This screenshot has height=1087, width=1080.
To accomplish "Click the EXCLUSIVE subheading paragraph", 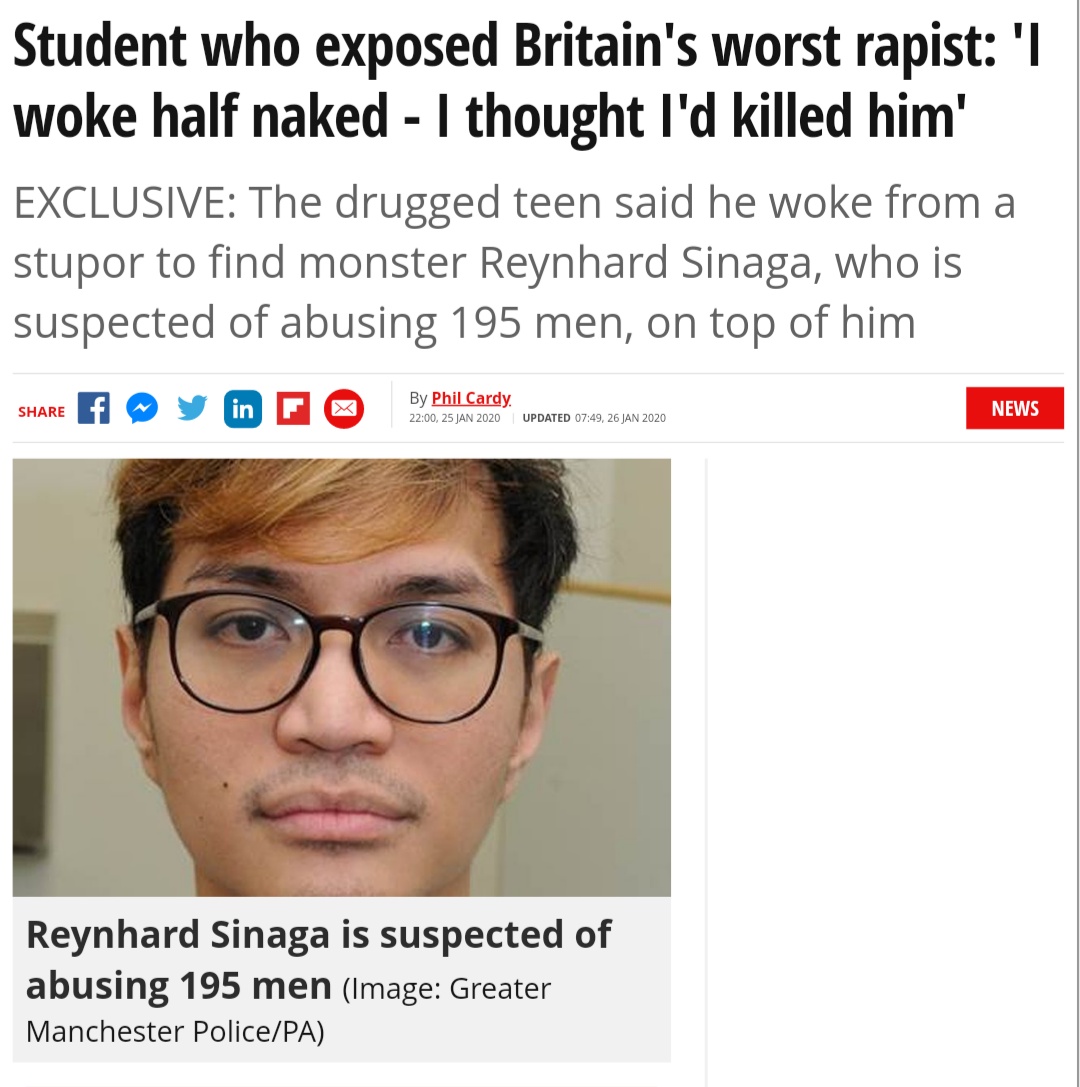I will click(x=514, y=262).
